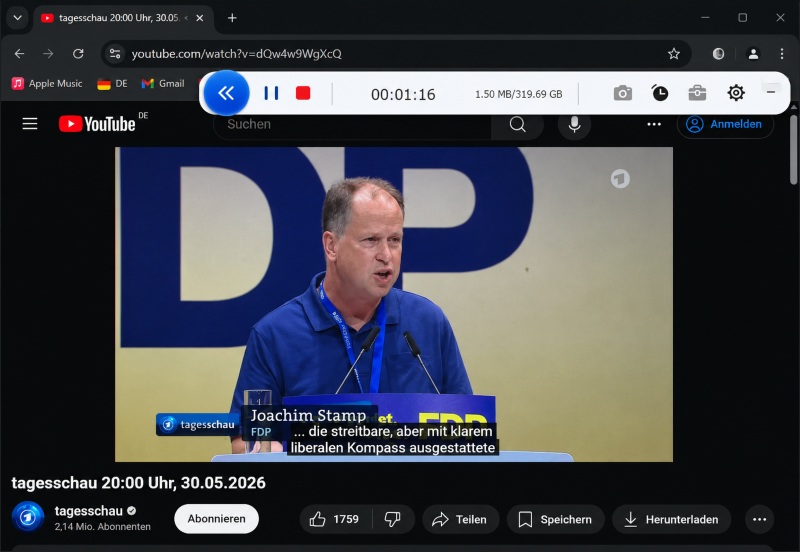Screen dimensions: 800x552
Task: Bookmark this page with the star icon
Action: pyautogui.click(x=673, y=54)
